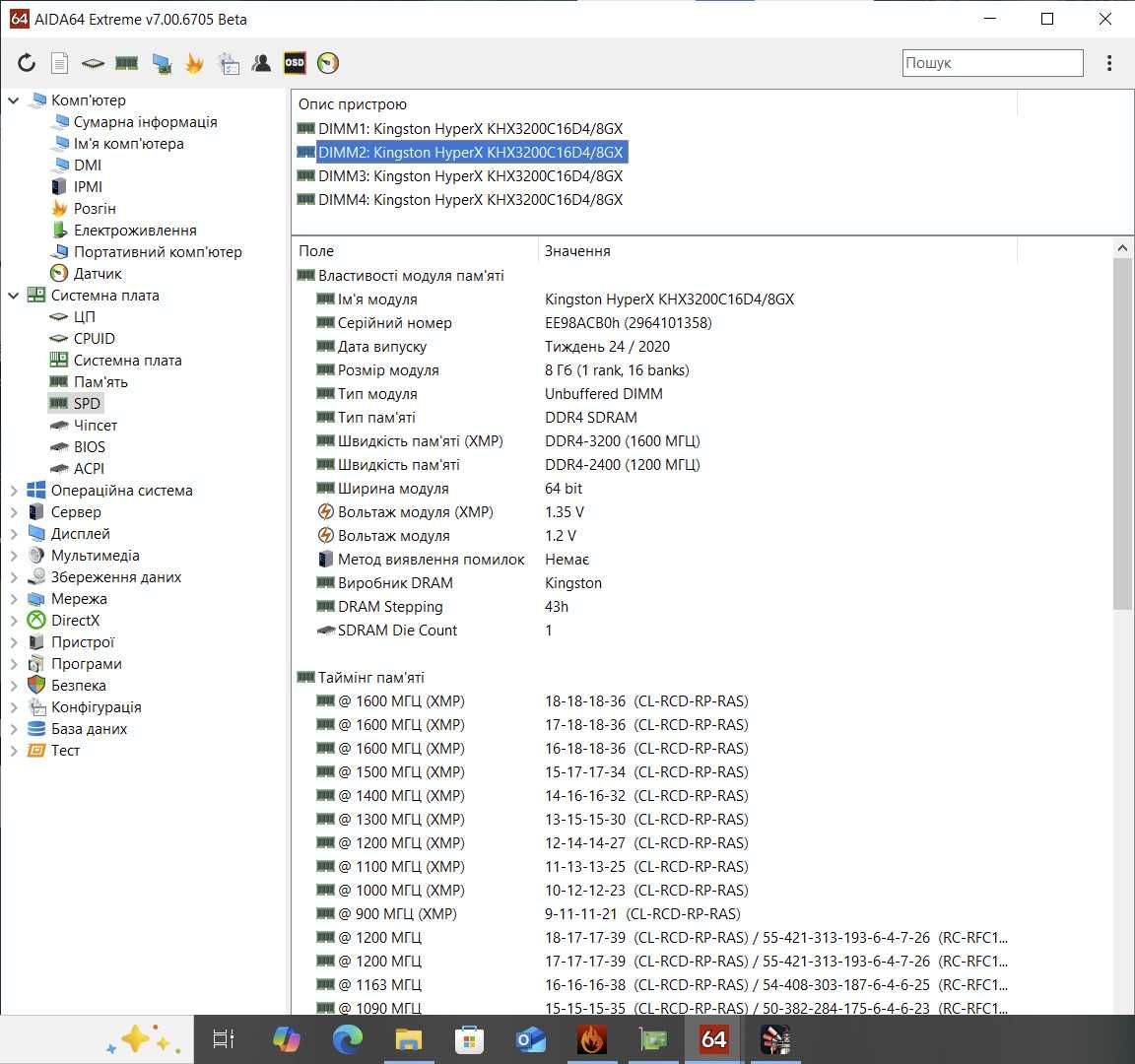The height and width of the screenshot is (1064, 1135).
Task: Click the Refresh toolbar icon
Action: [27, 63]
